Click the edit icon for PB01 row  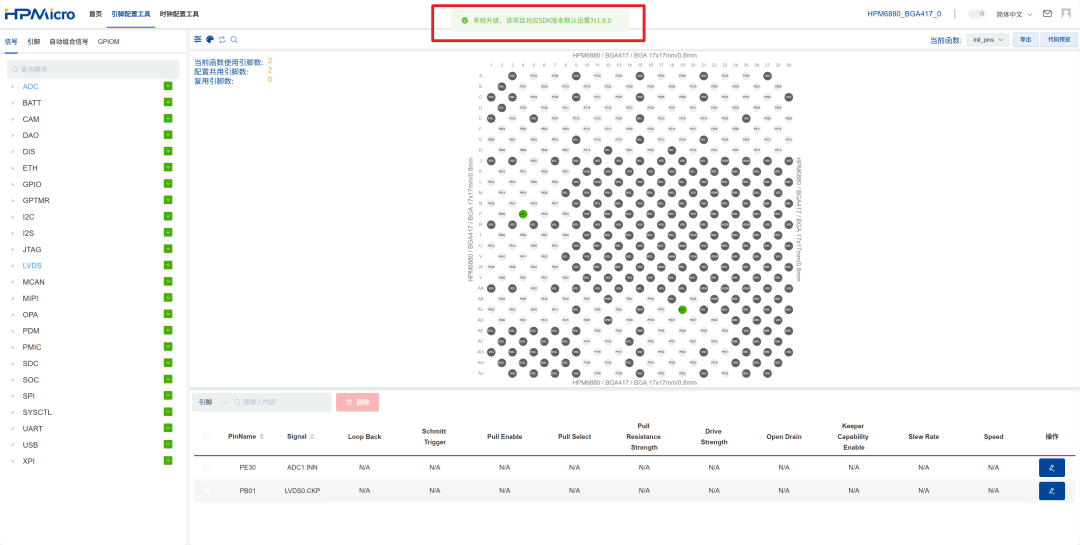pos(1052,491)
